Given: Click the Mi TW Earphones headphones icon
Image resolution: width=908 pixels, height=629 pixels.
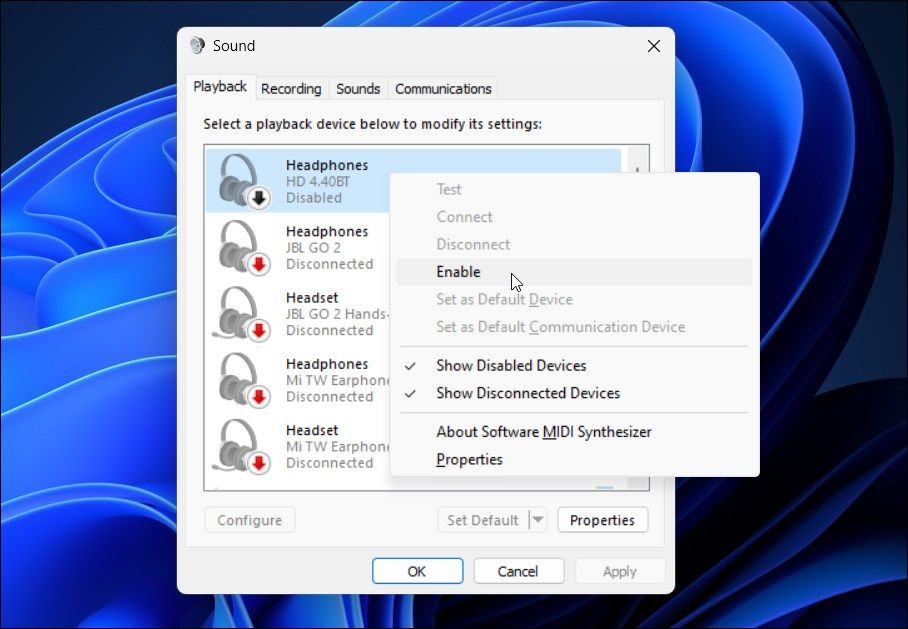Looking at the screenshot, I should pos(240,379).
